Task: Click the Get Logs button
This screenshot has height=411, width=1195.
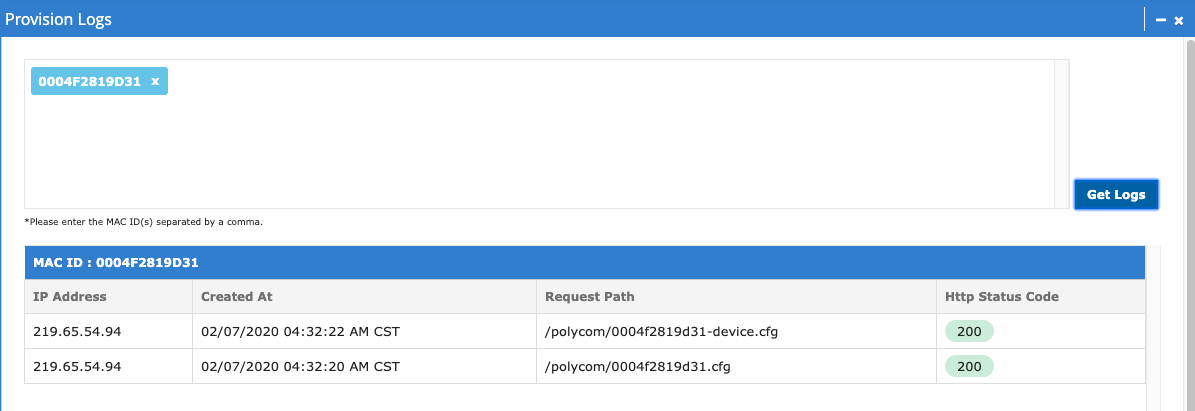Action: point(1115,195)
